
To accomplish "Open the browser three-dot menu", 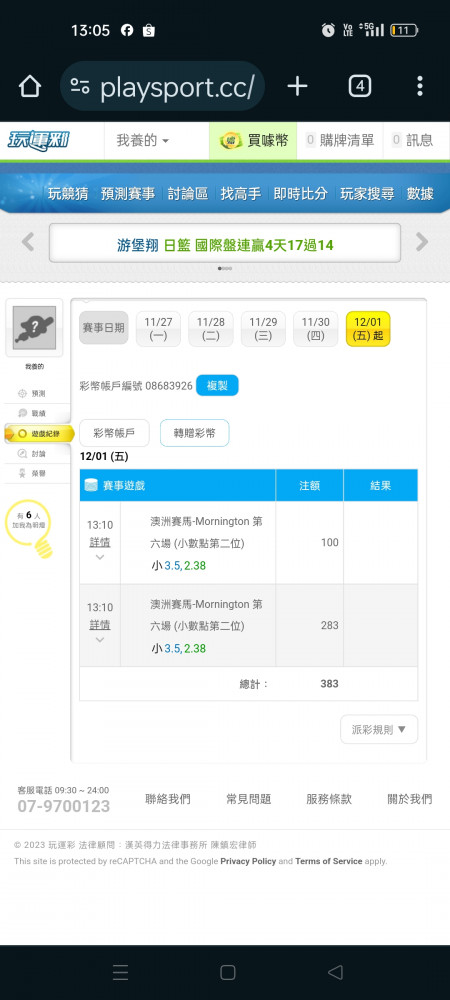I will [419, 86].
